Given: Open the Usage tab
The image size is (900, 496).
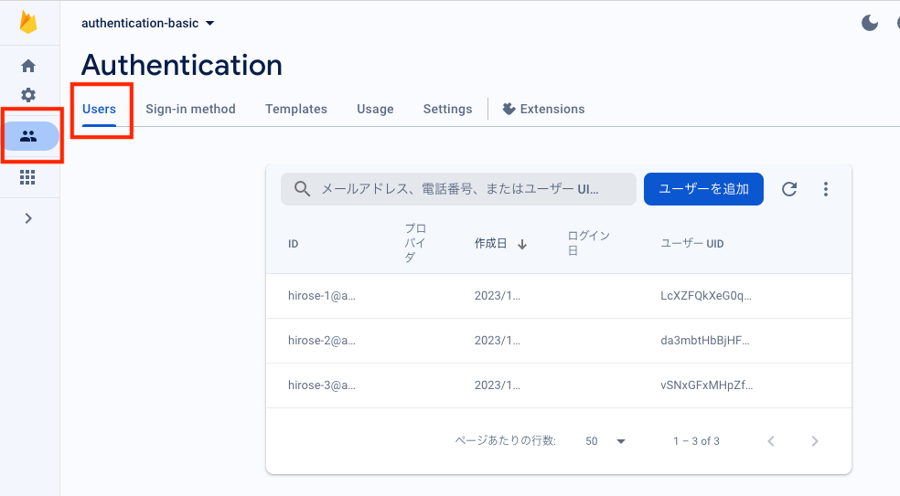Looking at the screenshot, I should pos(375,109).
